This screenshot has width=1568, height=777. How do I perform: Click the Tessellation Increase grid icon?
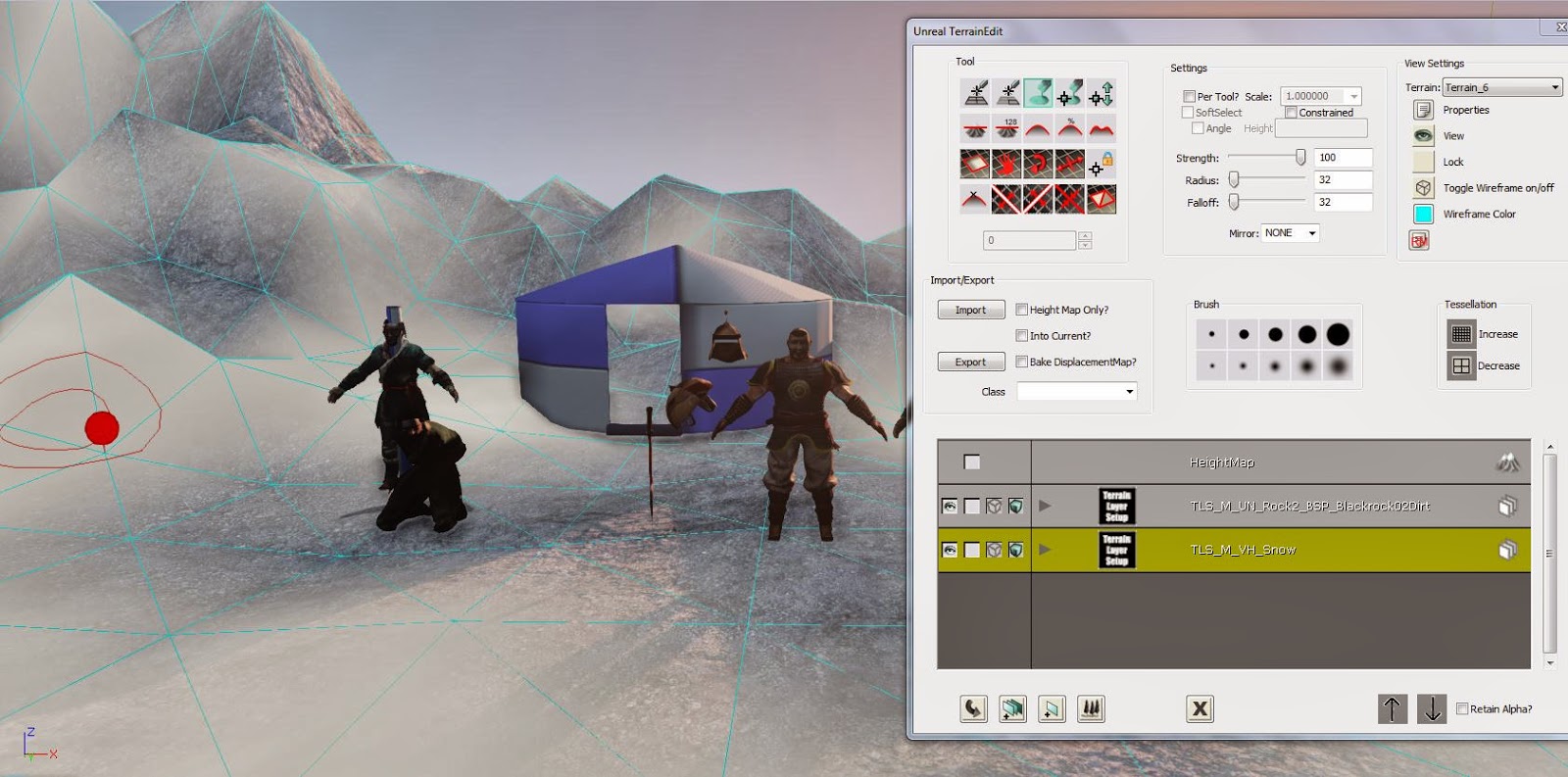(1461, 334)
